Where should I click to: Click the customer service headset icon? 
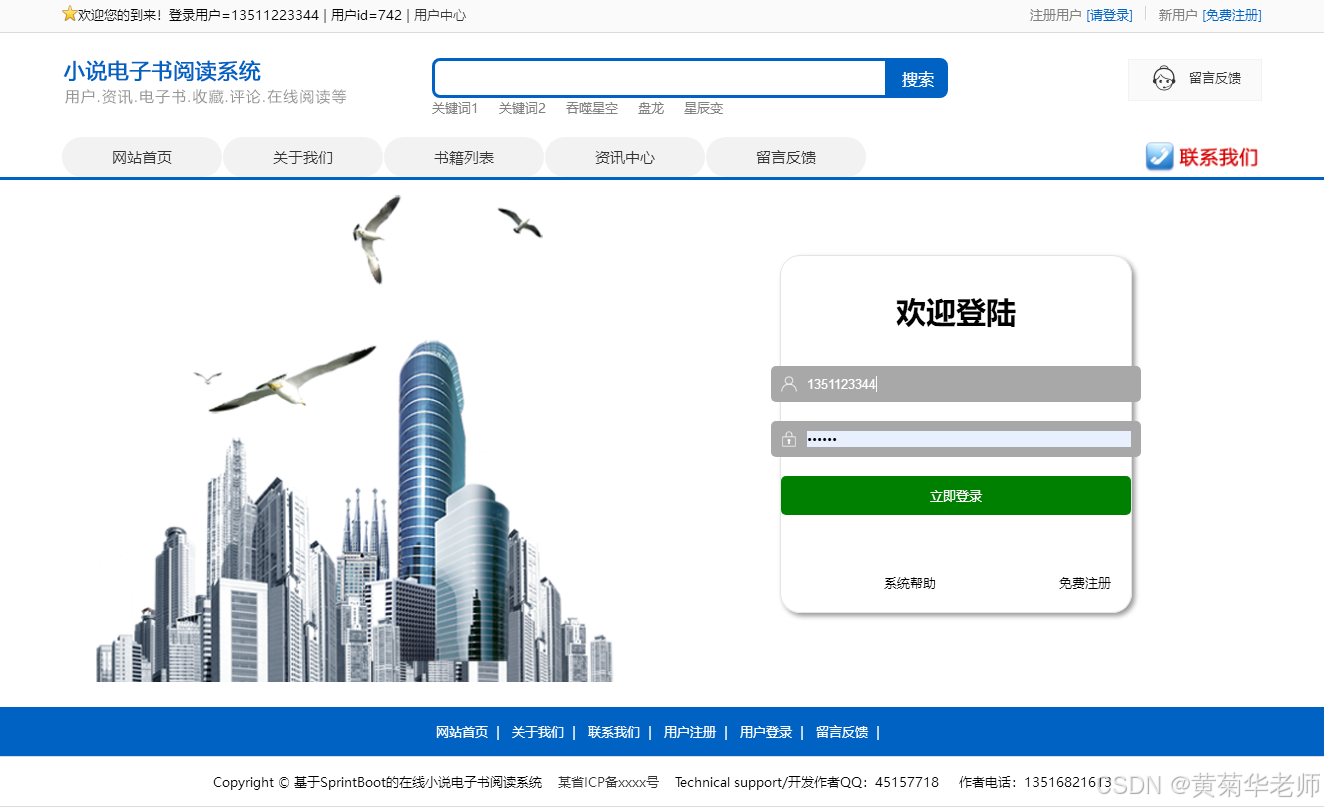tap(1163, 78)
